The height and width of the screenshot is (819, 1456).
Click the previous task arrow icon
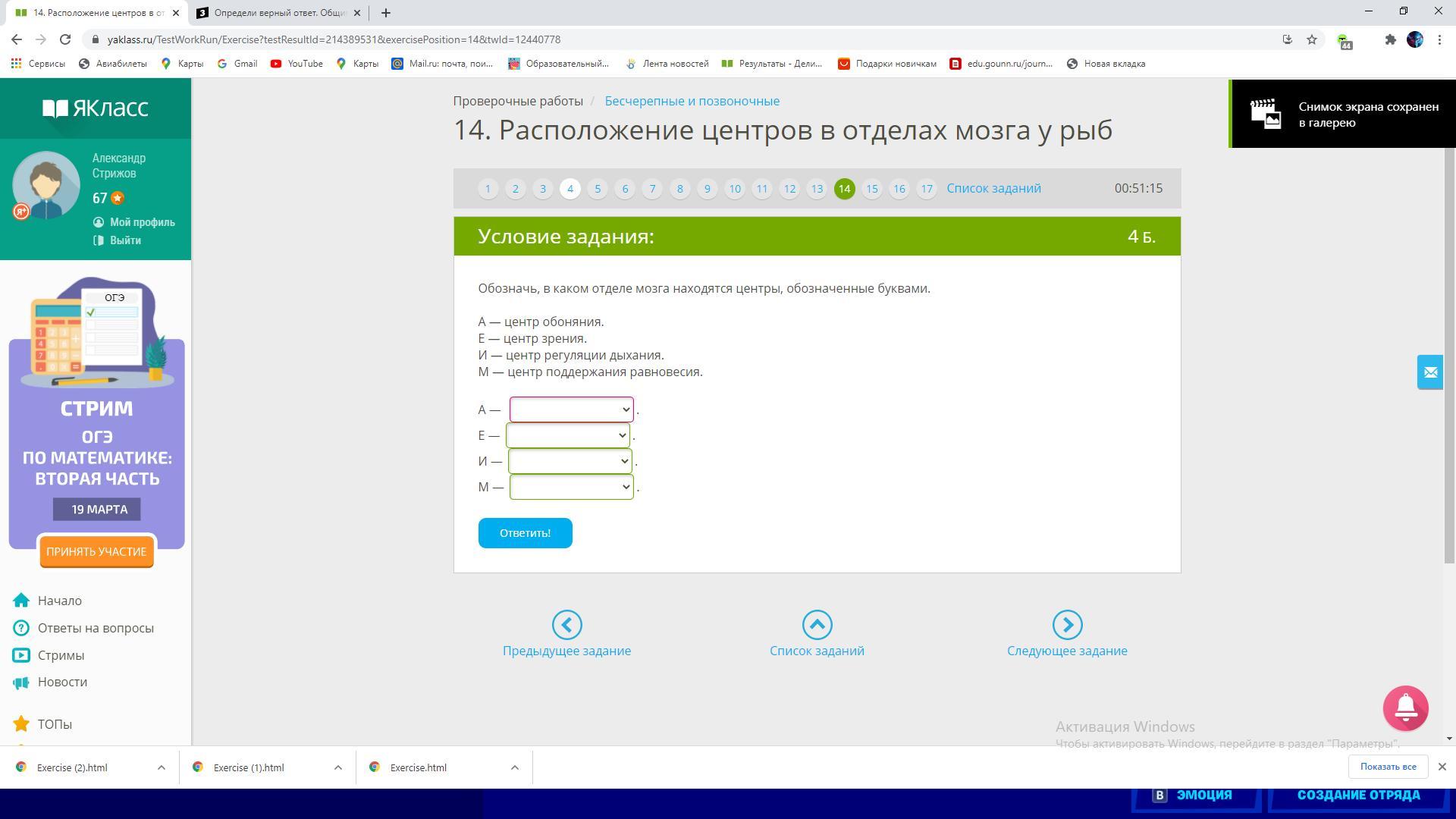pos(566,625)
